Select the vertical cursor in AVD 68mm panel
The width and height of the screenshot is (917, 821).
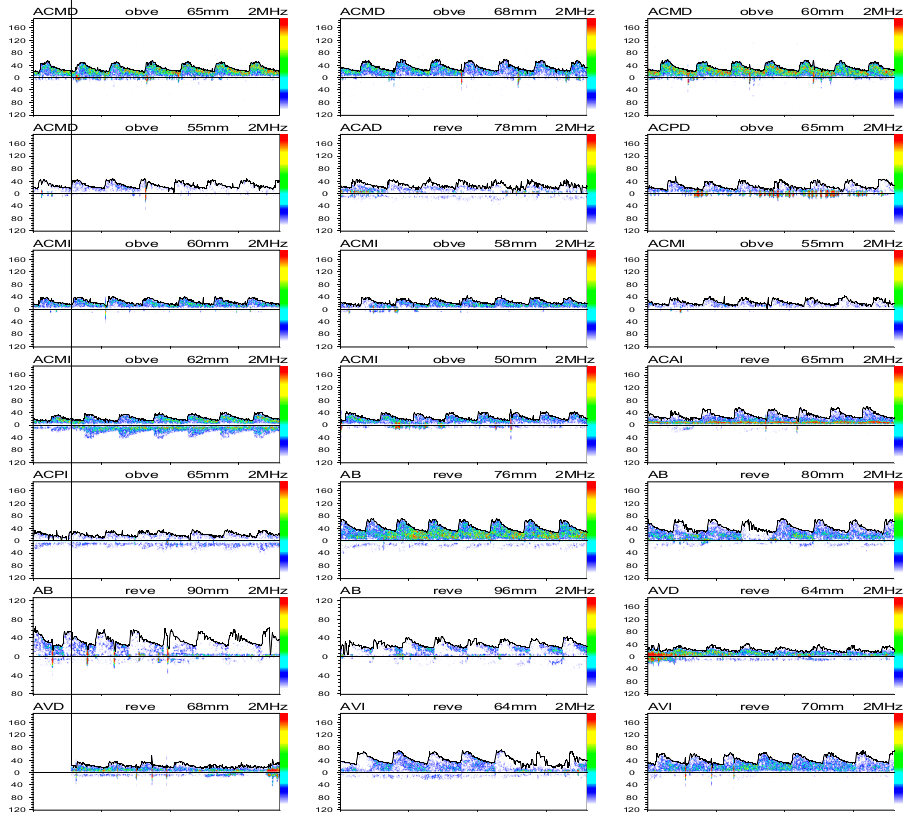tap(72, 757)
